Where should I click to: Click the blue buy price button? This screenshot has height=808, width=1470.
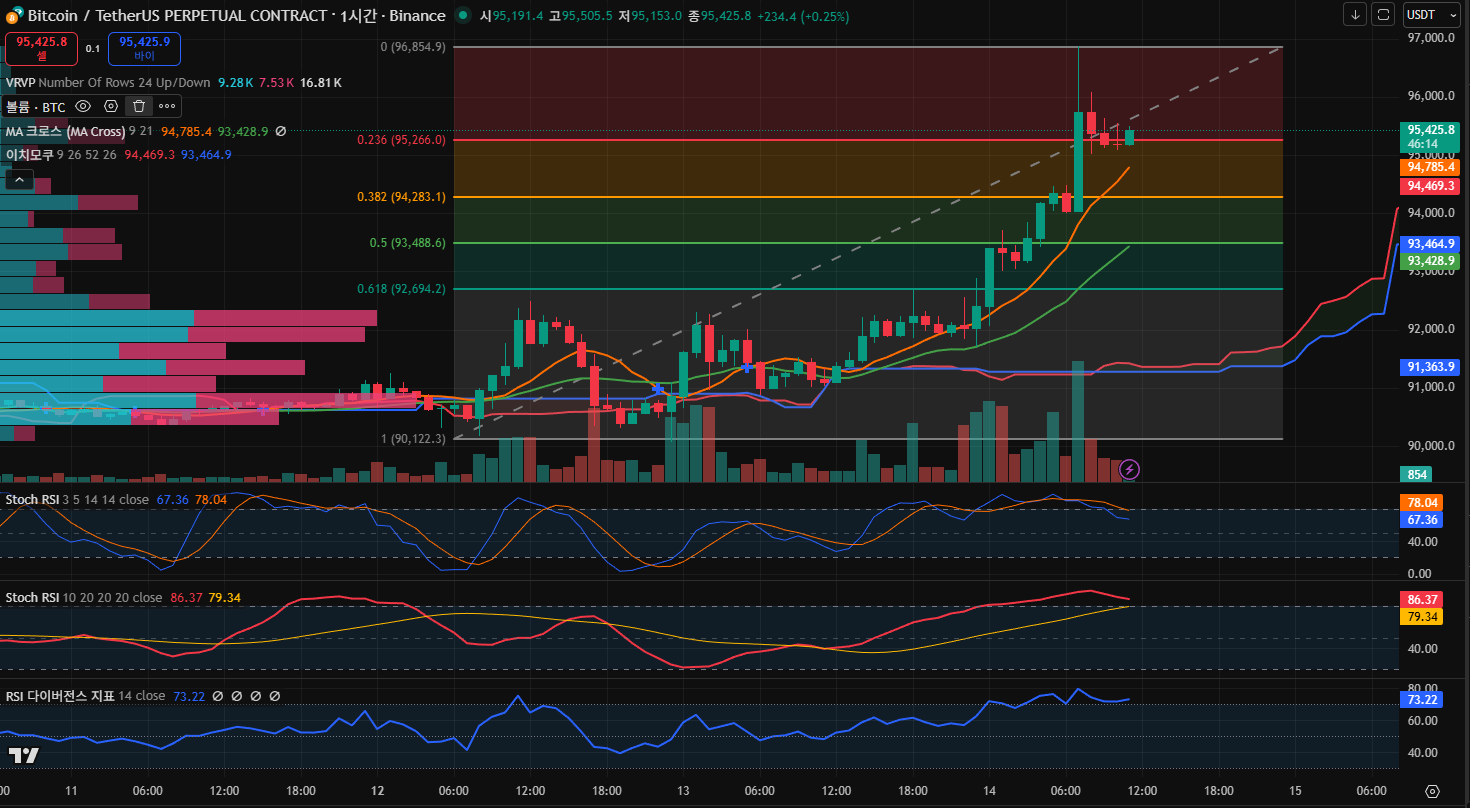[x=144, y=48]
